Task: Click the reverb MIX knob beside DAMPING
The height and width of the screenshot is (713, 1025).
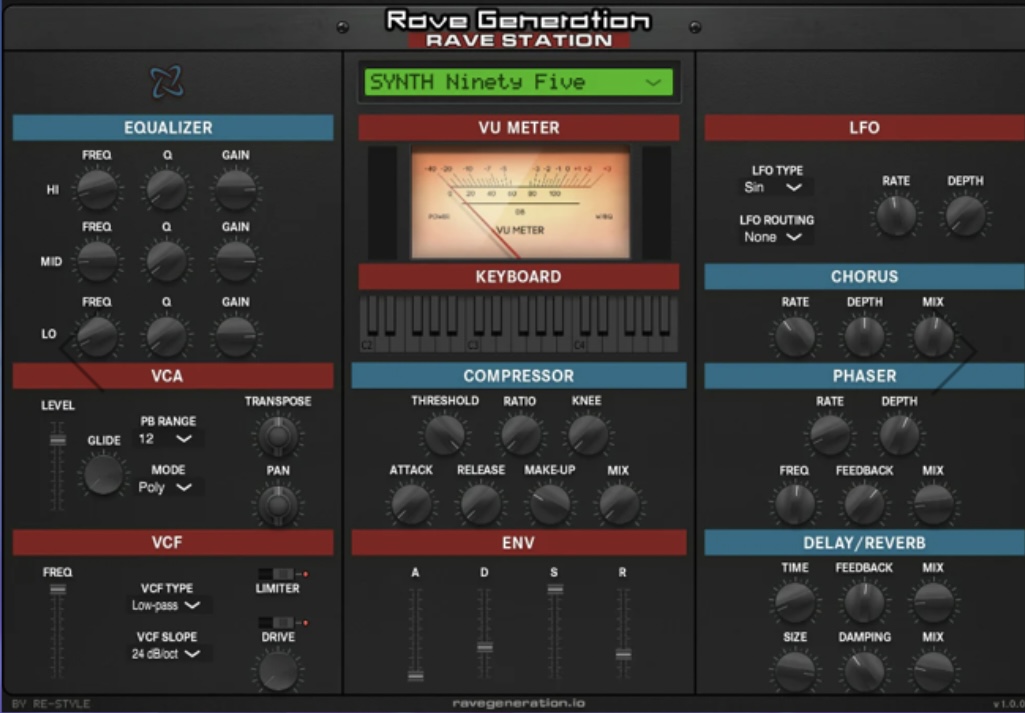Action: click(x=933, y=671)
